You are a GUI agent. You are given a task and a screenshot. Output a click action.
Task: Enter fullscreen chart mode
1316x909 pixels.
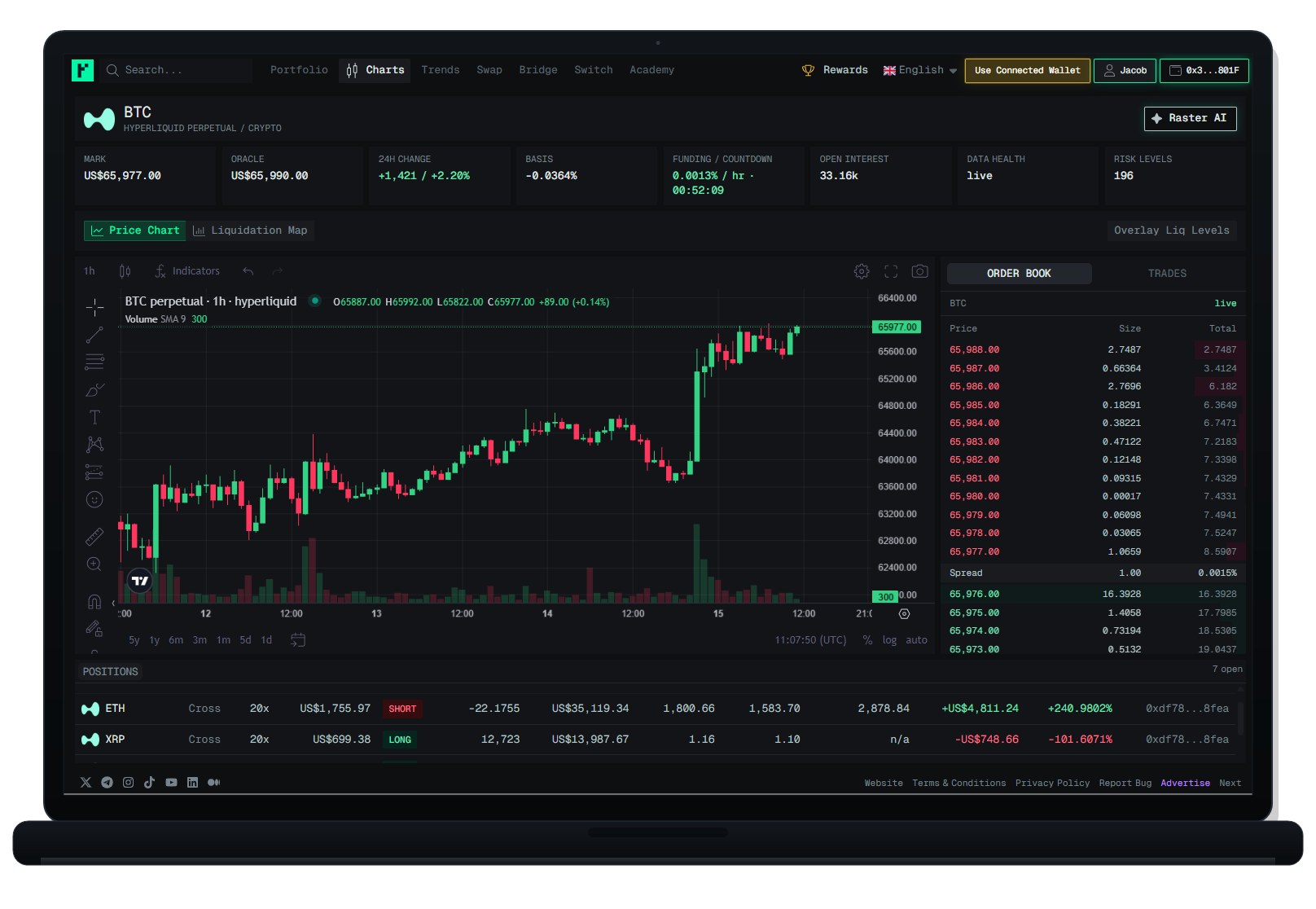coord(891,271)
